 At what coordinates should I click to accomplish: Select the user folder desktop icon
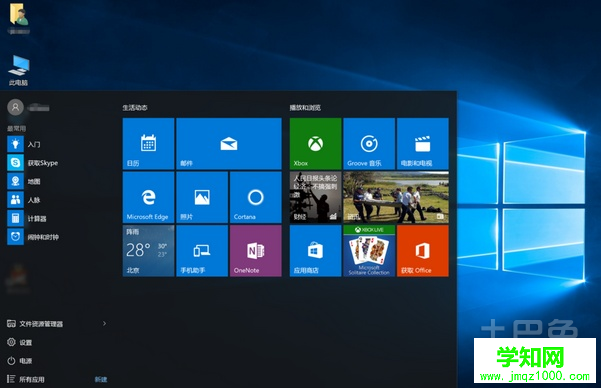[18, 18]
